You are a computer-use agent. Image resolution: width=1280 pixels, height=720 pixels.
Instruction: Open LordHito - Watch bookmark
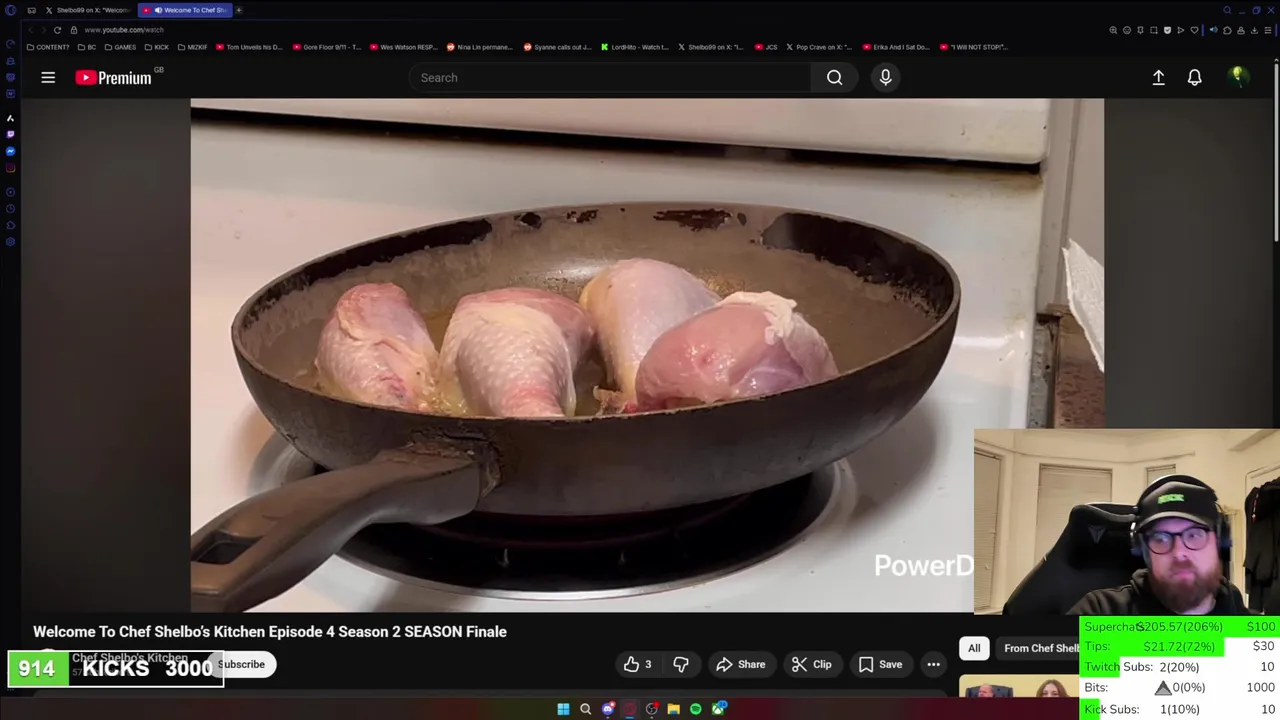pos(635,47)
